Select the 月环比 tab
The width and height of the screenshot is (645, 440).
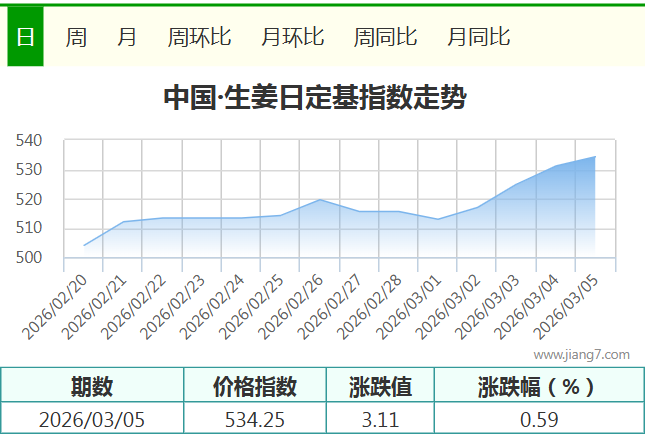(293, 37)
